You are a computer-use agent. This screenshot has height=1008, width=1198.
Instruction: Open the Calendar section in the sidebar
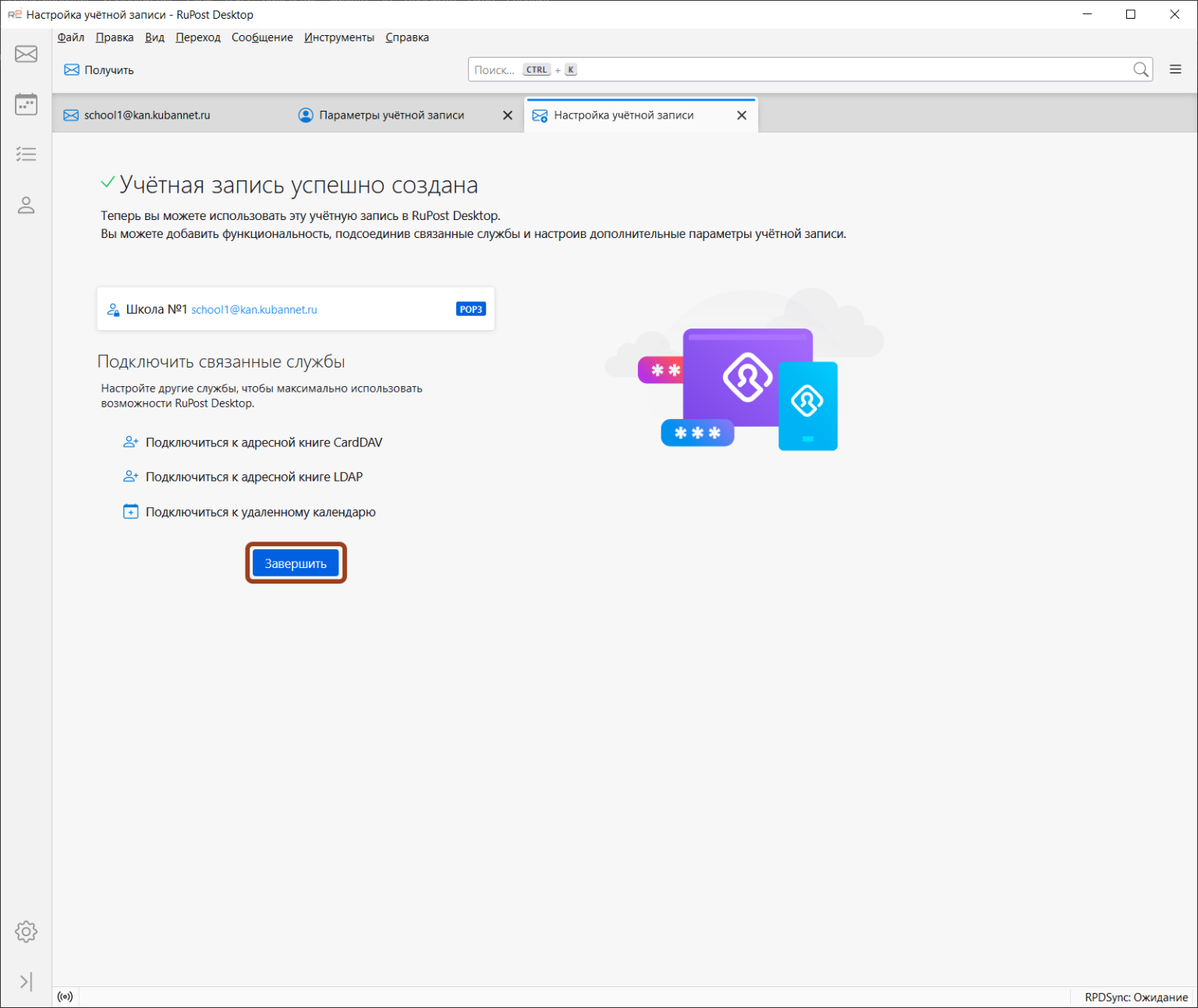[26, 104]
